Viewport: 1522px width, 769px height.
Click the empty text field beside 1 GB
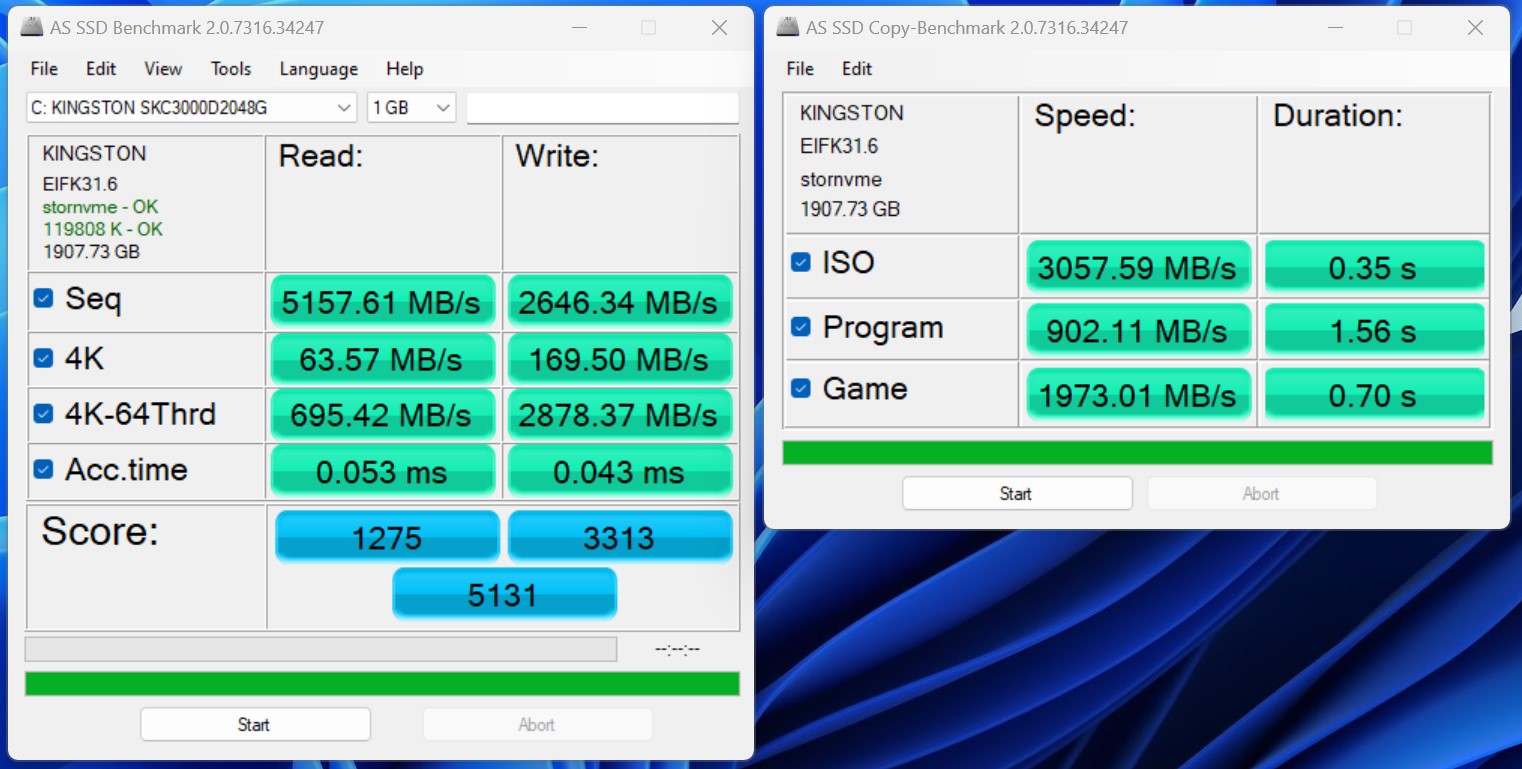(x=602, y=108)
